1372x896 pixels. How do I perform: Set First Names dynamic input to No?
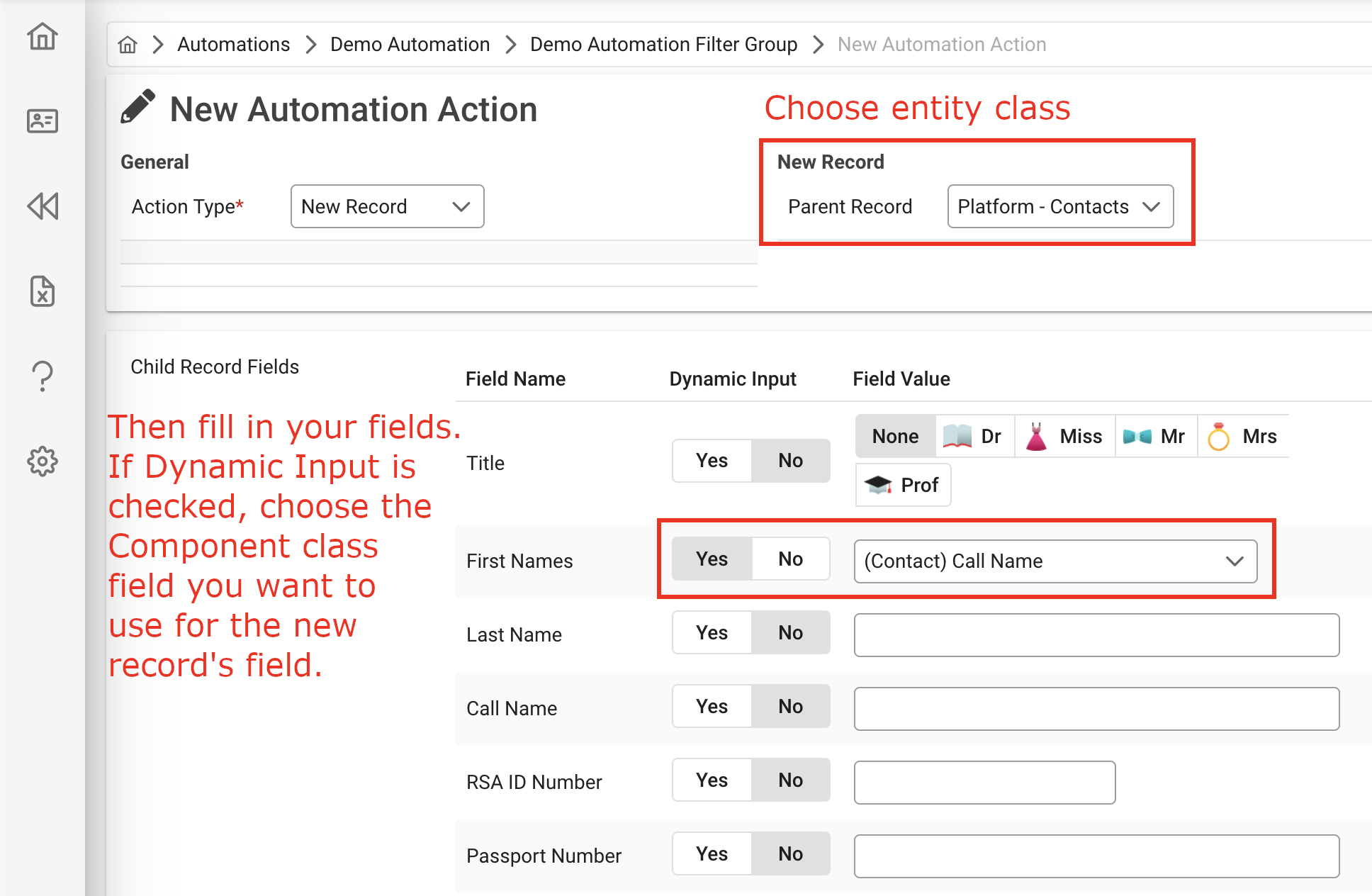(x=790, y=559)
